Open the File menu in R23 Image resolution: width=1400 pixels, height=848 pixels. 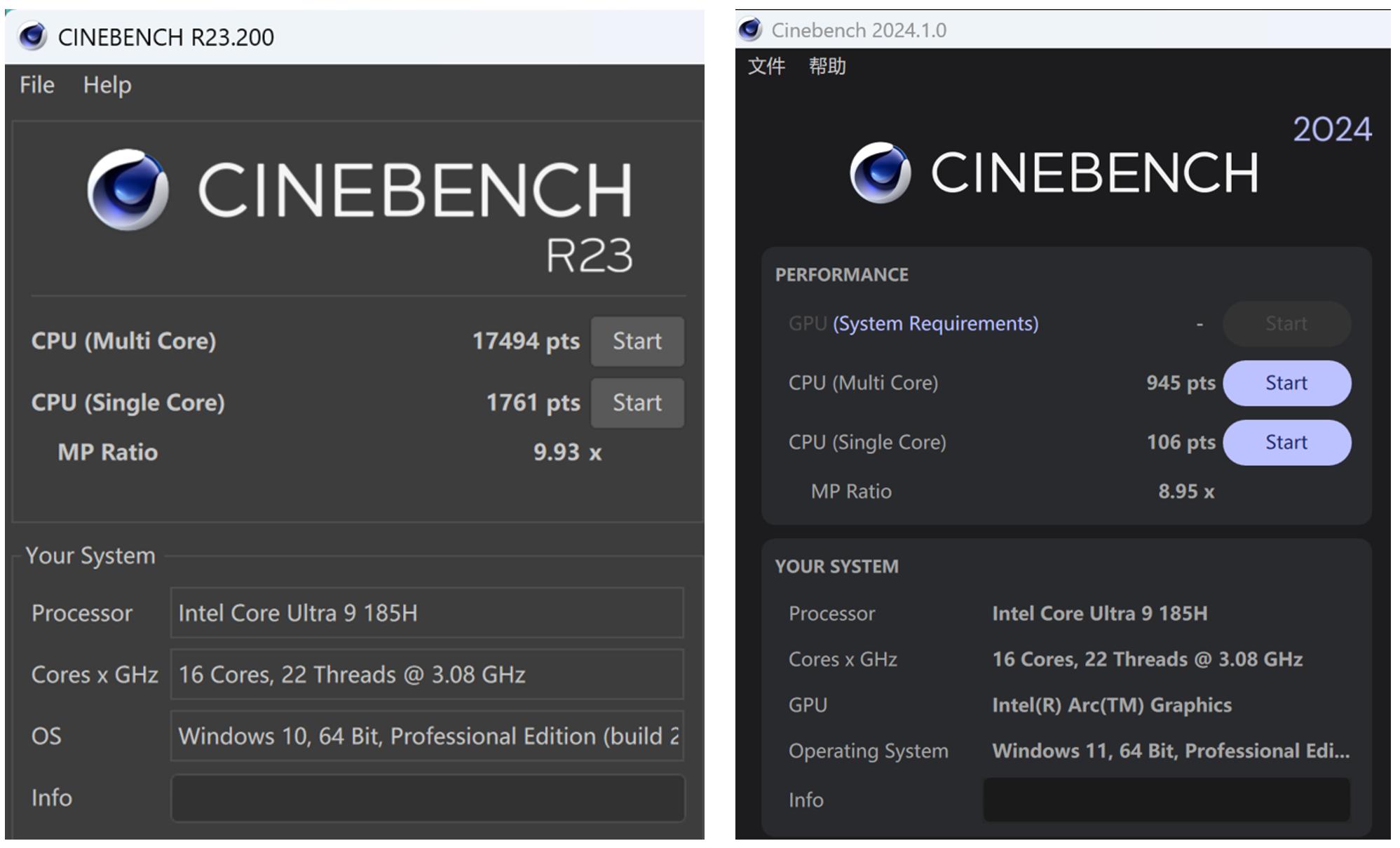pos(36,85)
